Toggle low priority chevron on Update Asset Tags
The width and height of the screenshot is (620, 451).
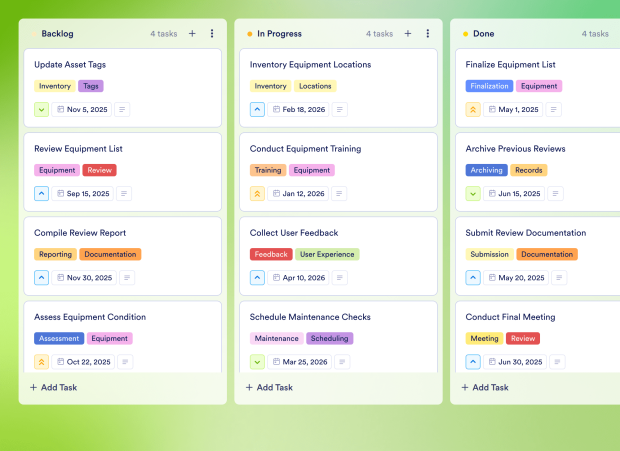point(41,109)
